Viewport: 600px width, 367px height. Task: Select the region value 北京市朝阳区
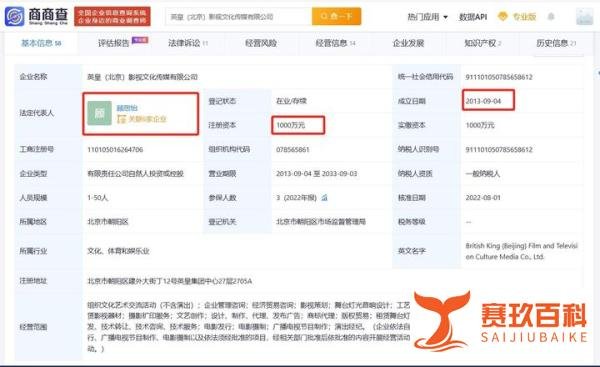pos(108,222)
